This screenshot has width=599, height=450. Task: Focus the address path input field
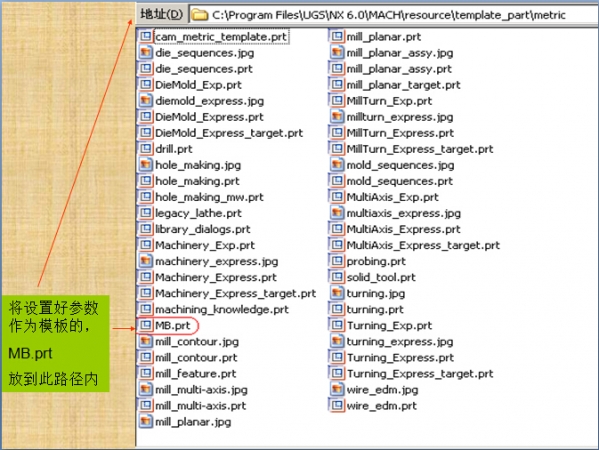(393, 15)
